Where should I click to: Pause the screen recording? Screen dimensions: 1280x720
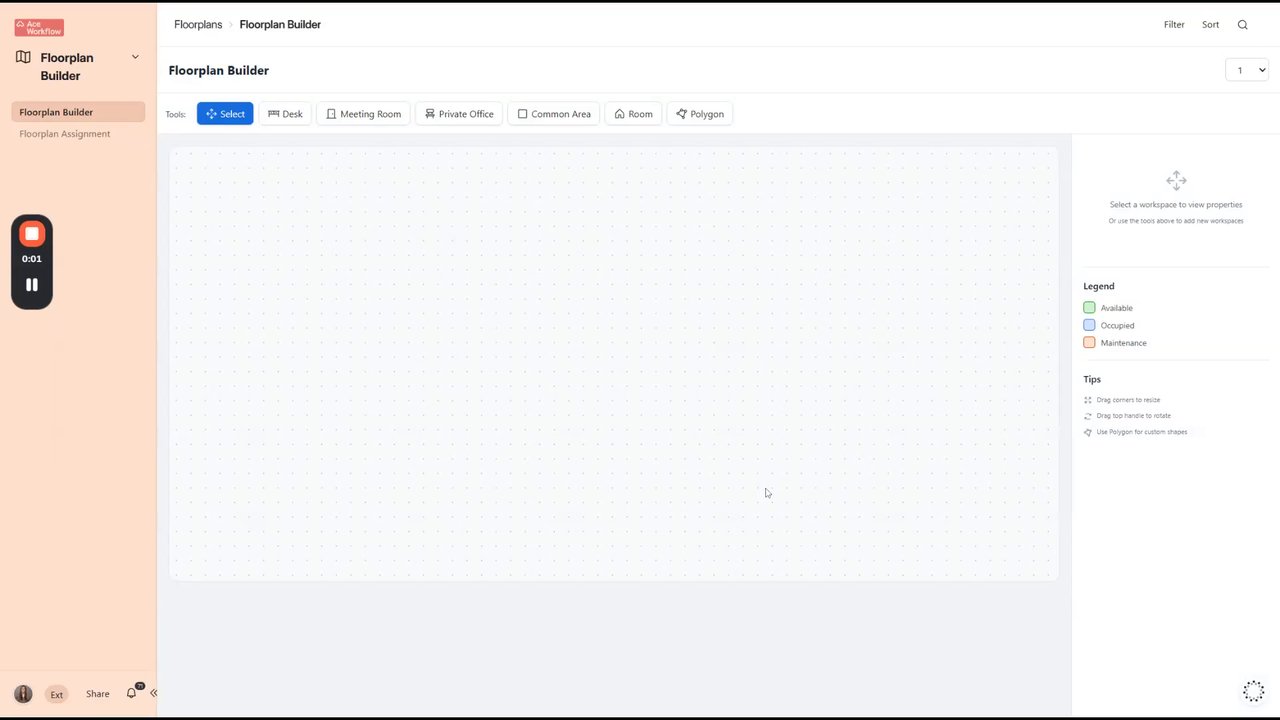coord(32,285)
